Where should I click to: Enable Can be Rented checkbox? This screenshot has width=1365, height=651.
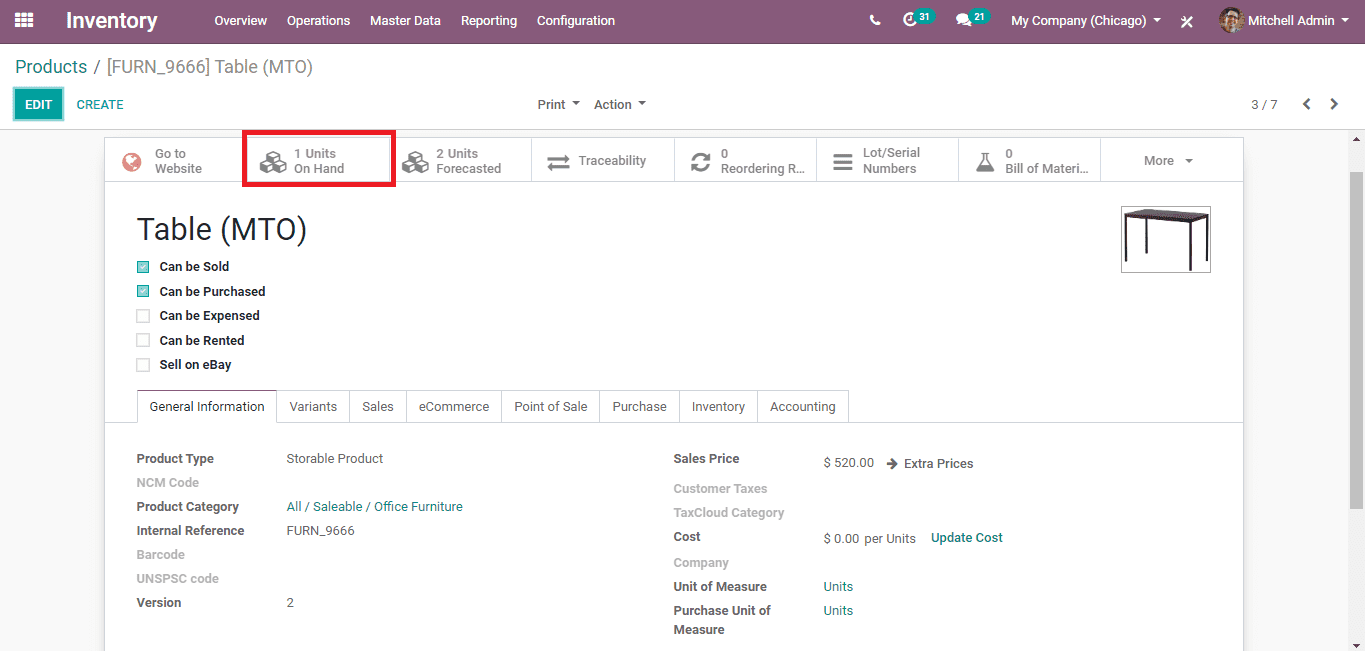tap(143, 341)
